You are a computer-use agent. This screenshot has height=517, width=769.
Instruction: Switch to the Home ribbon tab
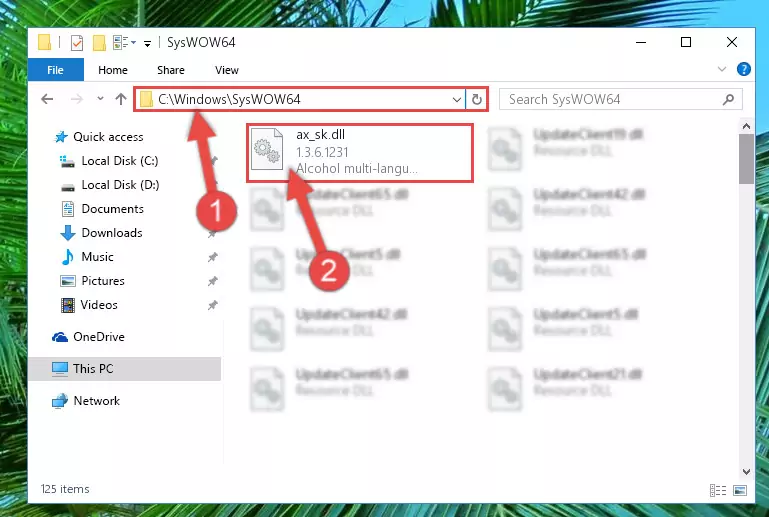click(113, 70)
